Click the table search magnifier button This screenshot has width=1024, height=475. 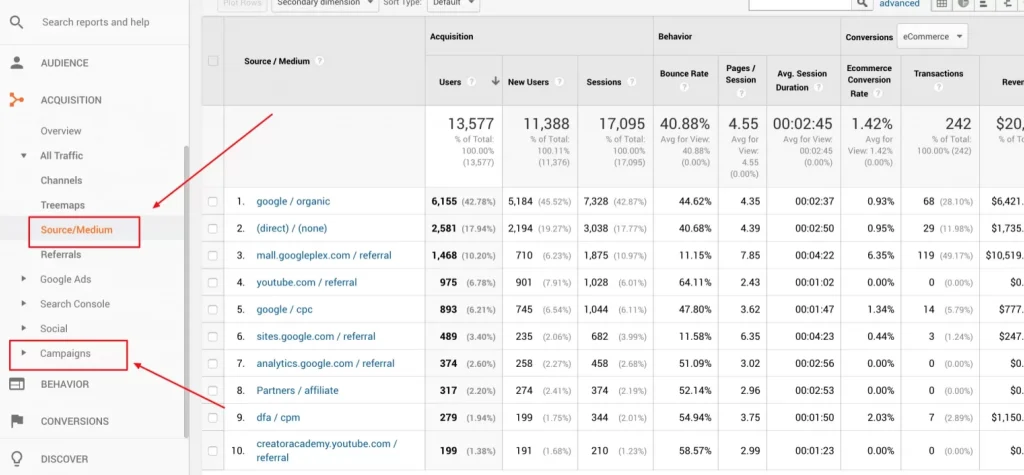click(x=863, y=4)
